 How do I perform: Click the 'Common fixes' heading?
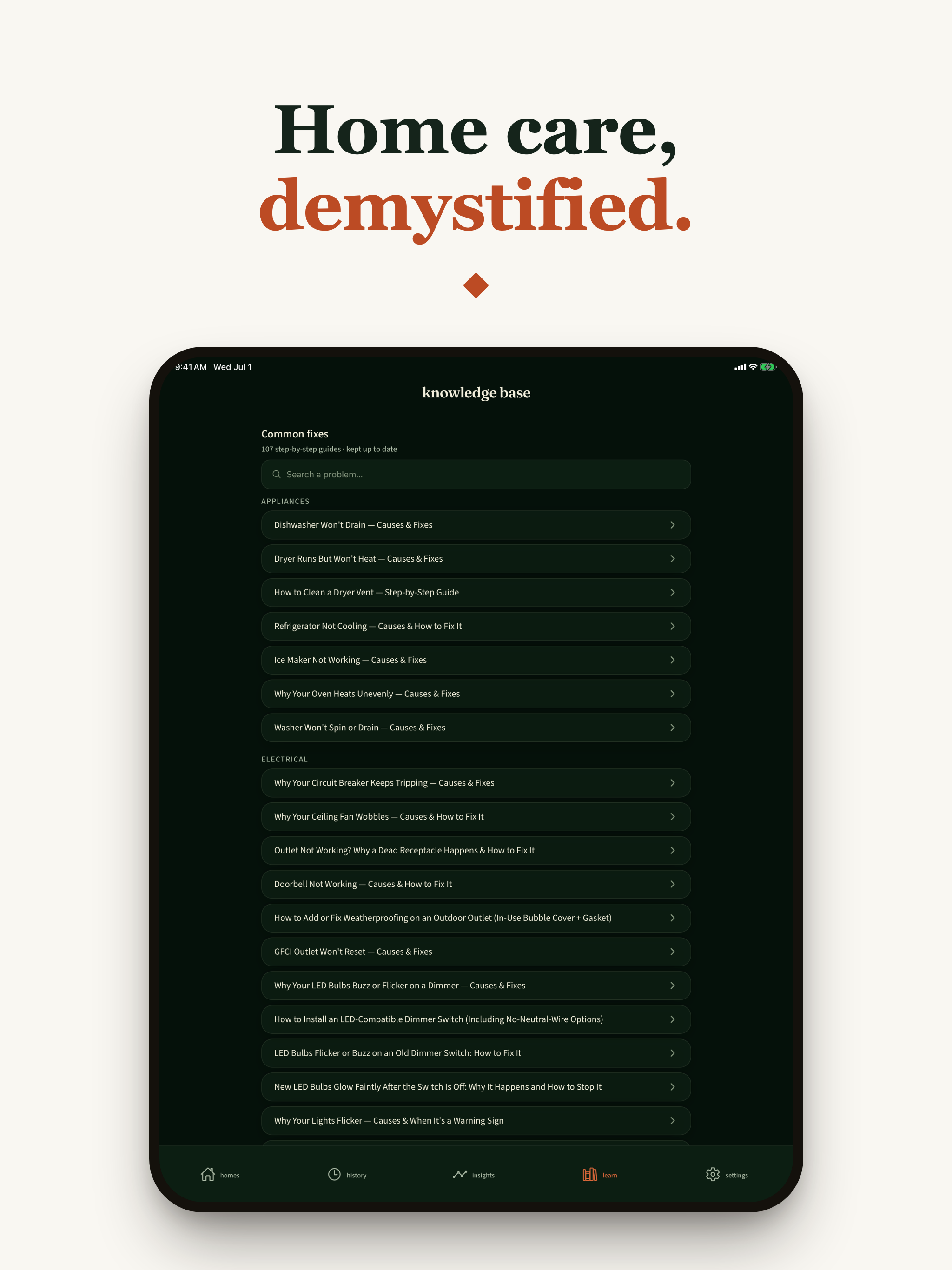(x=295, y=434)
